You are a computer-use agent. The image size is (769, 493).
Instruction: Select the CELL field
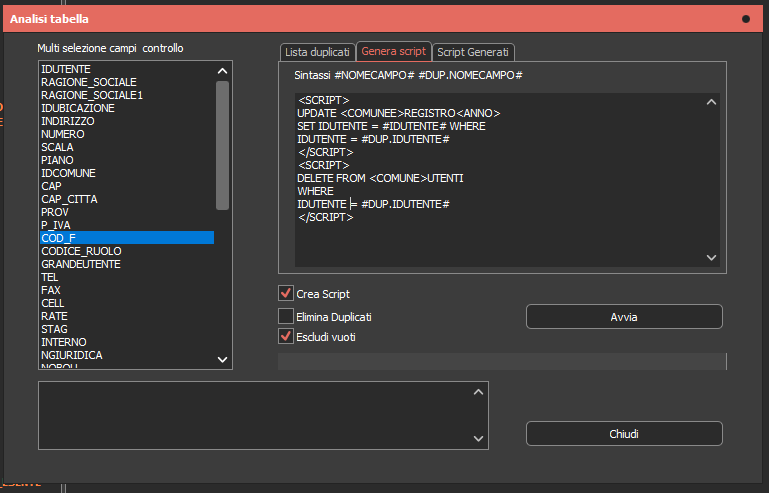point(127,303)
